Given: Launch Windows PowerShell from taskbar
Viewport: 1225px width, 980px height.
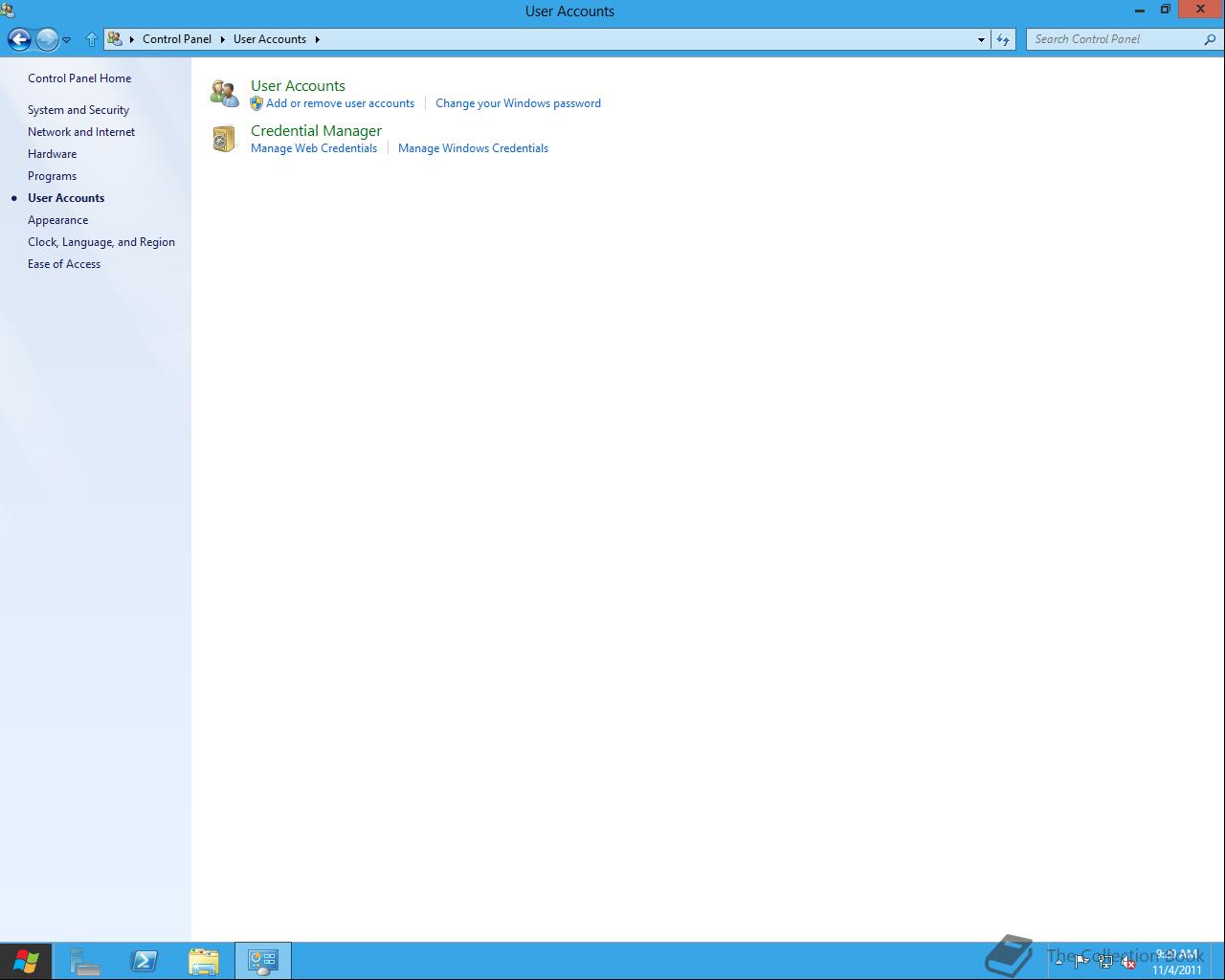Looking at the screenshot, I should pyautogui.click(x=145, y=961).
